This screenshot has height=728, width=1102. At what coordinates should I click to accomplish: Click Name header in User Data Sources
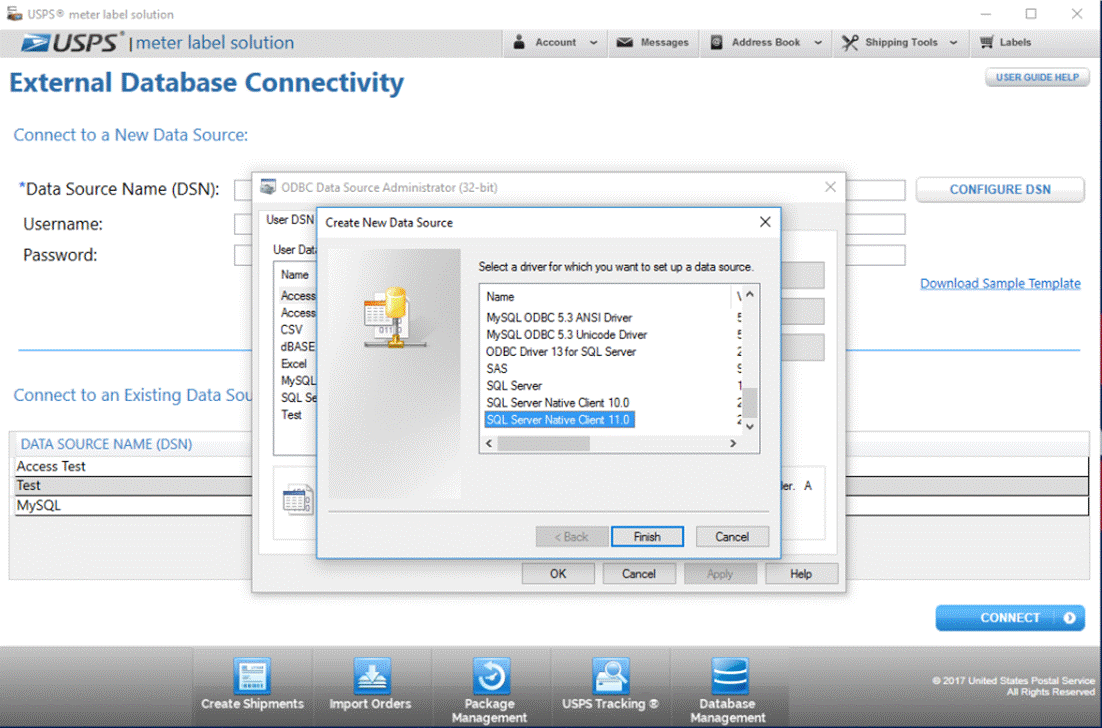[295, 275]
